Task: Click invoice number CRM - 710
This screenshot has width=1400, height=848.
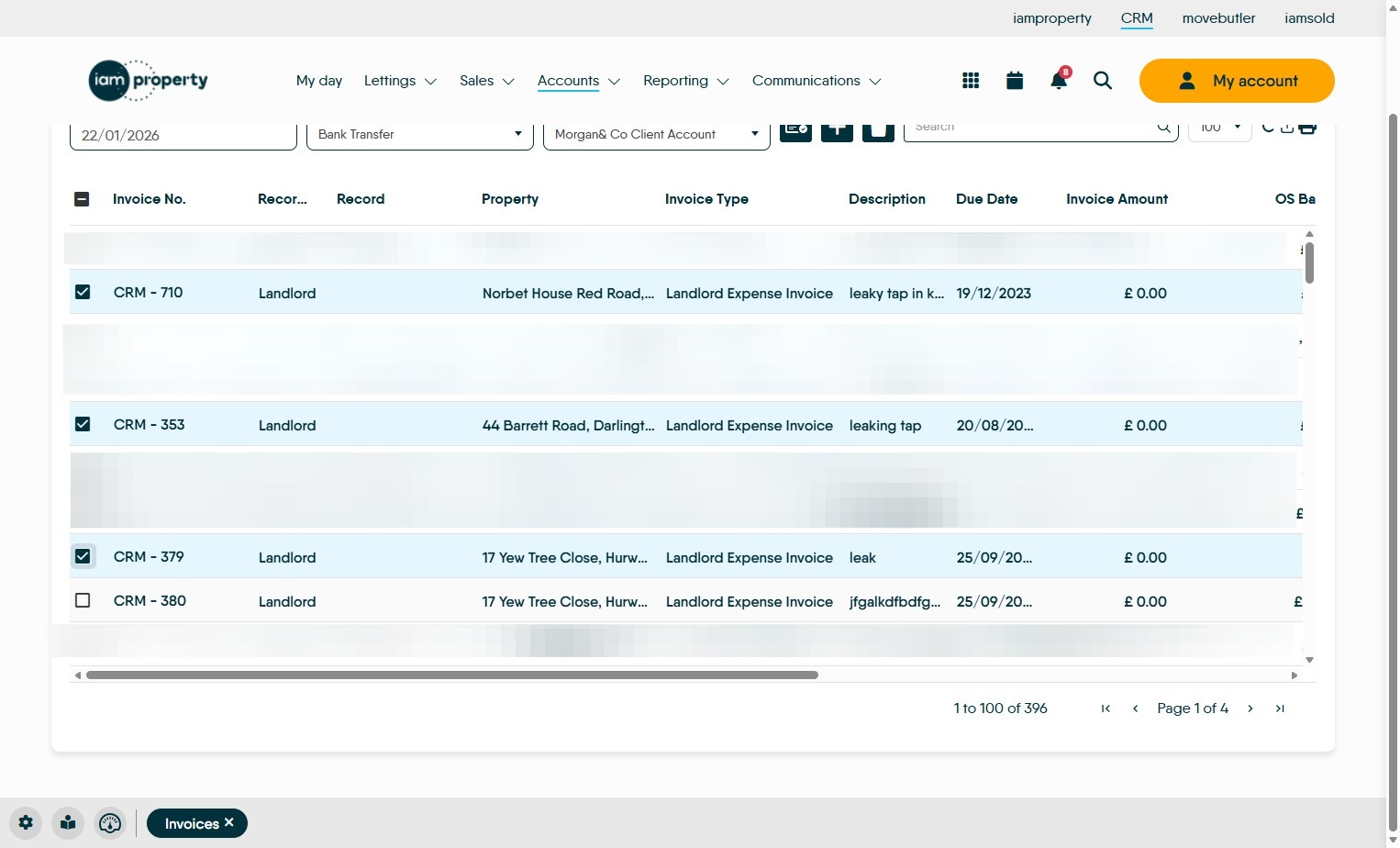Action: pos(149,293)
